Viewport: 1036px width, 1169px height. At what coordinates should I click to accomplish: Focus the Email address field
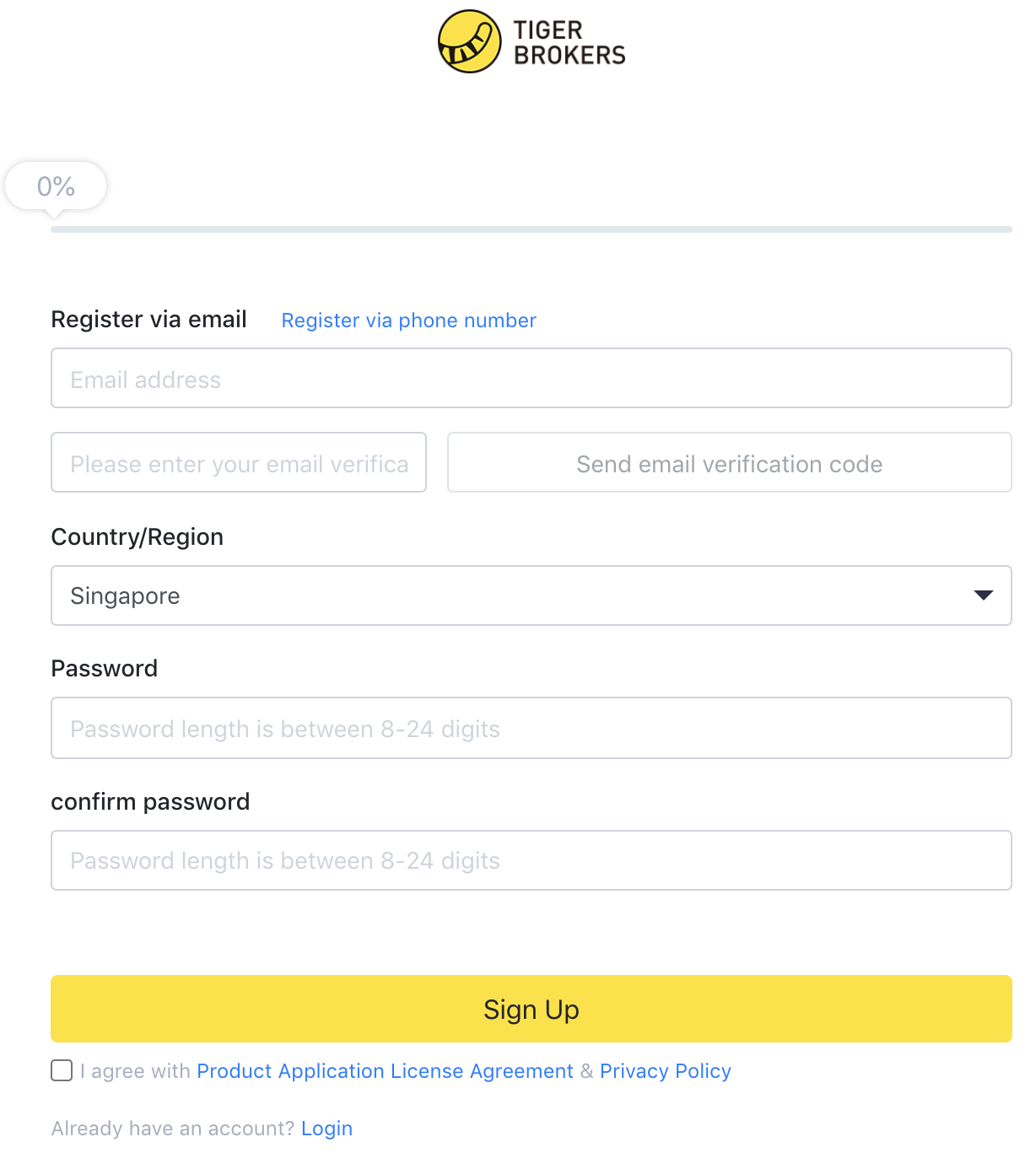(x=531, y=379)
